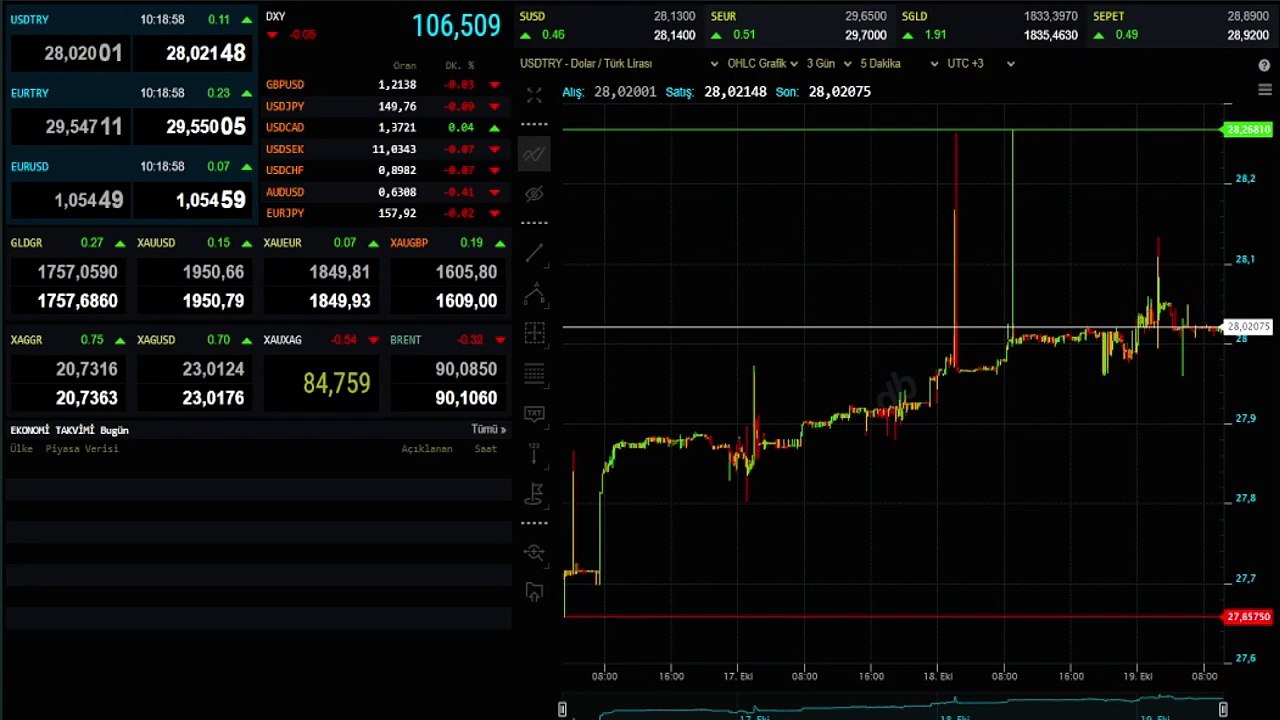Image resolution: width=1280 pixels, height=720 pixels.
Task: Select the AUDUSD row in the rates list
Action: tap(384, 192)
